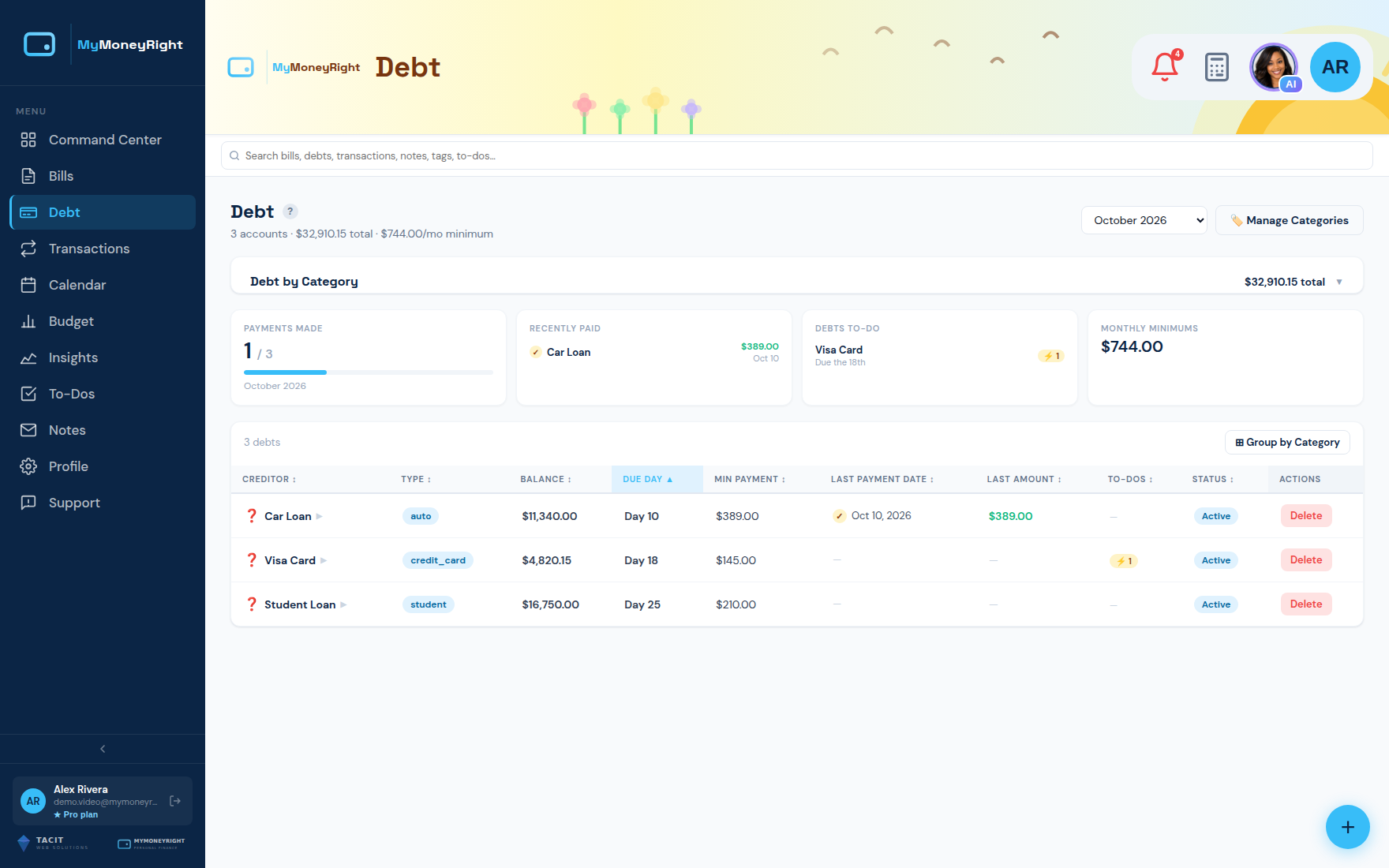Click the MyMoneyRight footer logo in sidebar
The width and height of the screenshot is (1389, 868).
[x=152, y=844]
